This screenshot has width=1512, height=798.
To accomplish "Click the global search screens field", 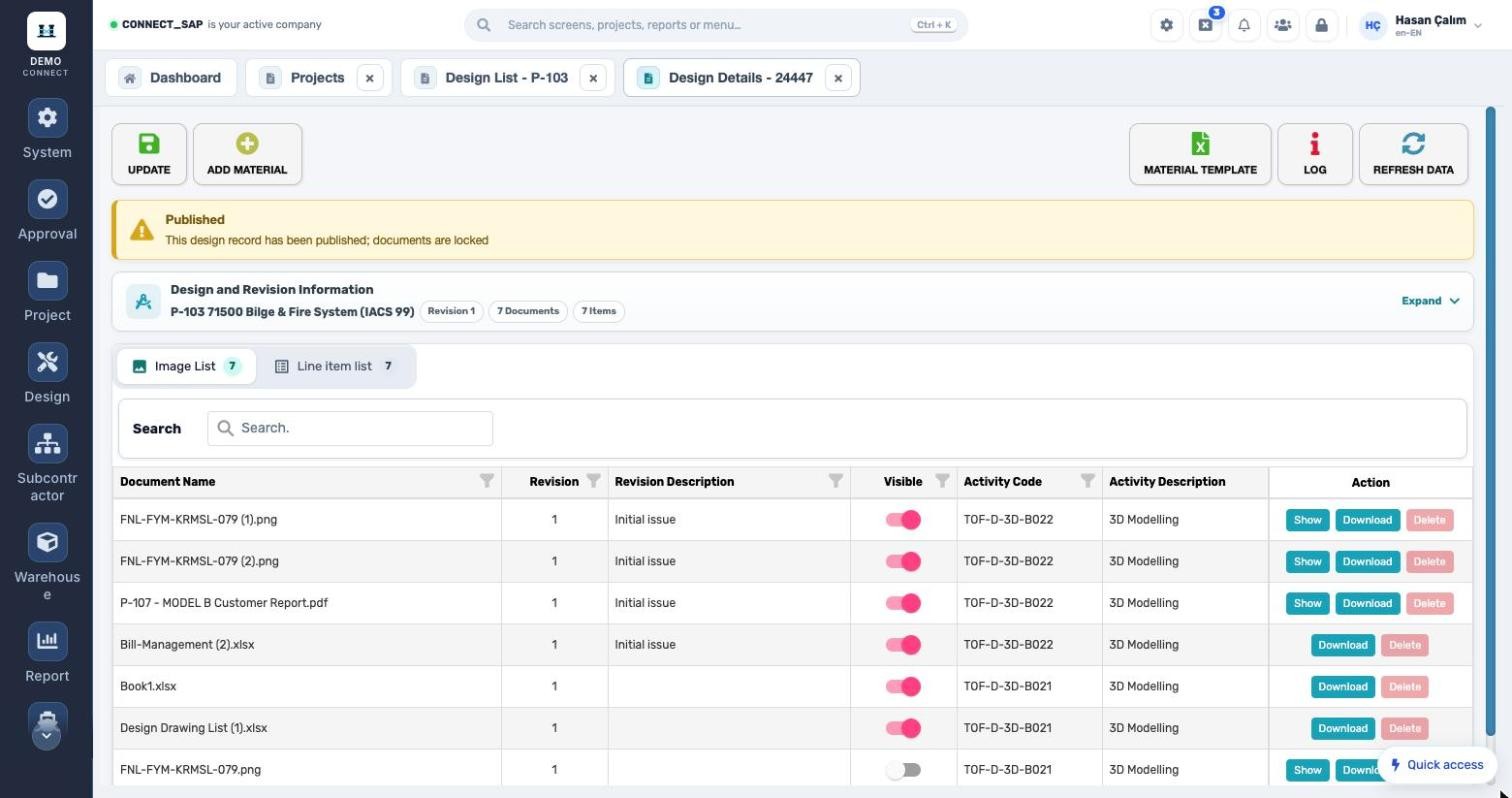I will [x=716, y=25].
